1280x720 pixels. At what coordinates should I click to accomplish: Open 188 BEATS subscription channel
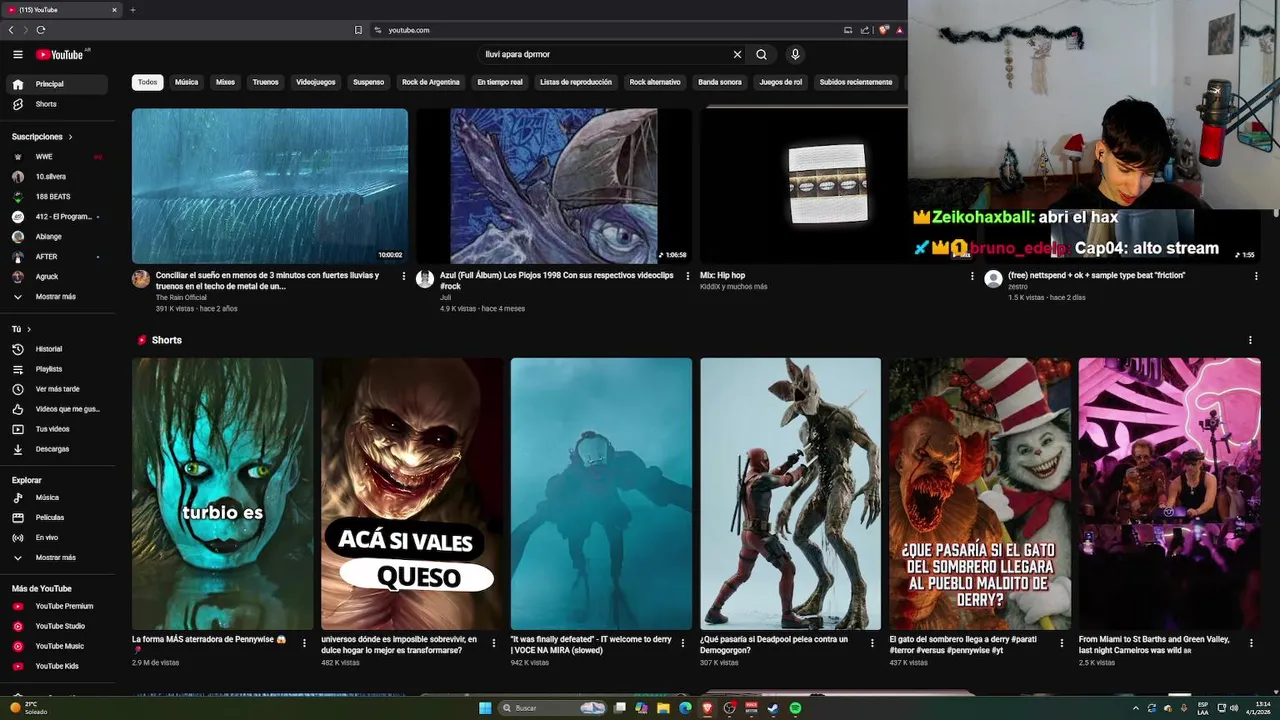56,197
